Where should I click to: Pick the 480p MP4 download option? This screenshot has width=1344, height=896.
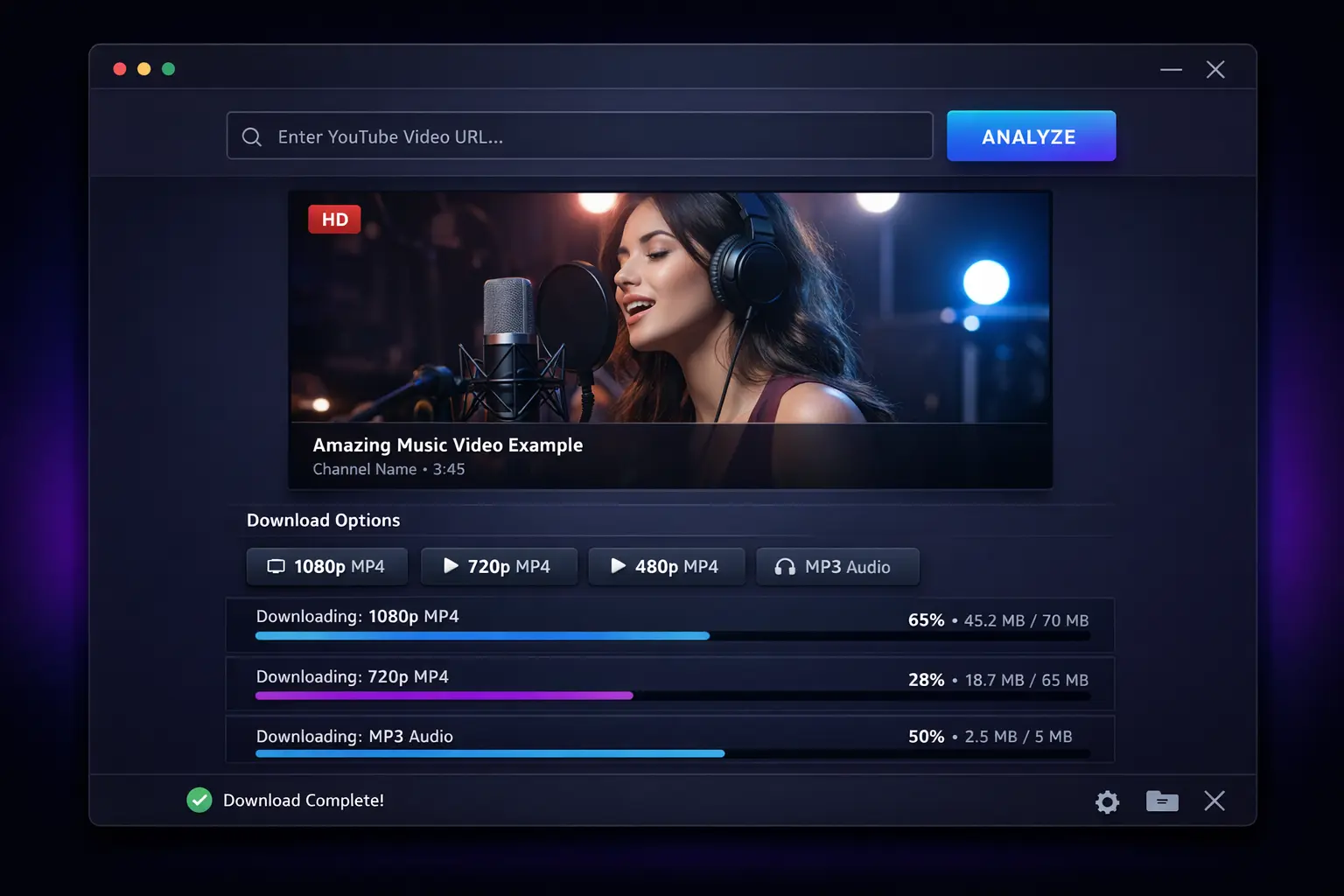[x=667, y=566]
